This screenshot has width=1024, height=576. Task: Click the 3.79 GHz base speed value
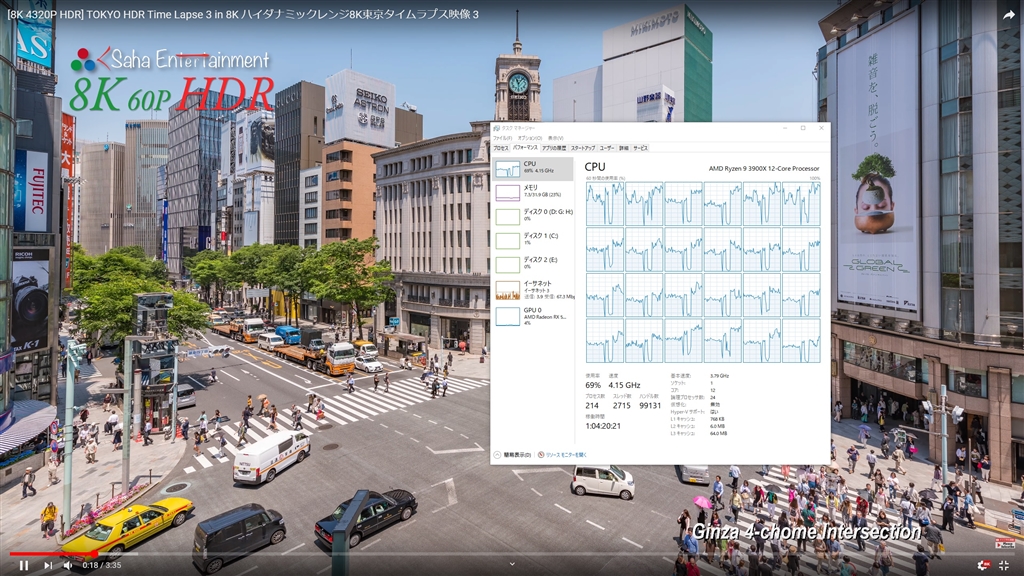pos(720,376)
